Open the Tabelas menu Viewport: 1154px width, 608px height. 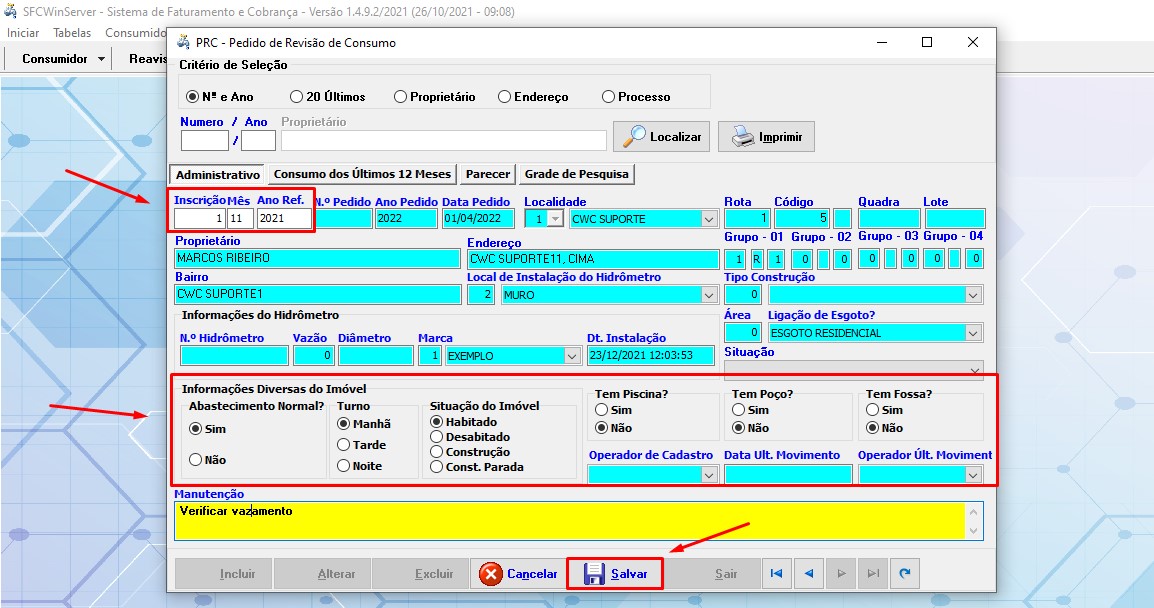coord(72,33)
